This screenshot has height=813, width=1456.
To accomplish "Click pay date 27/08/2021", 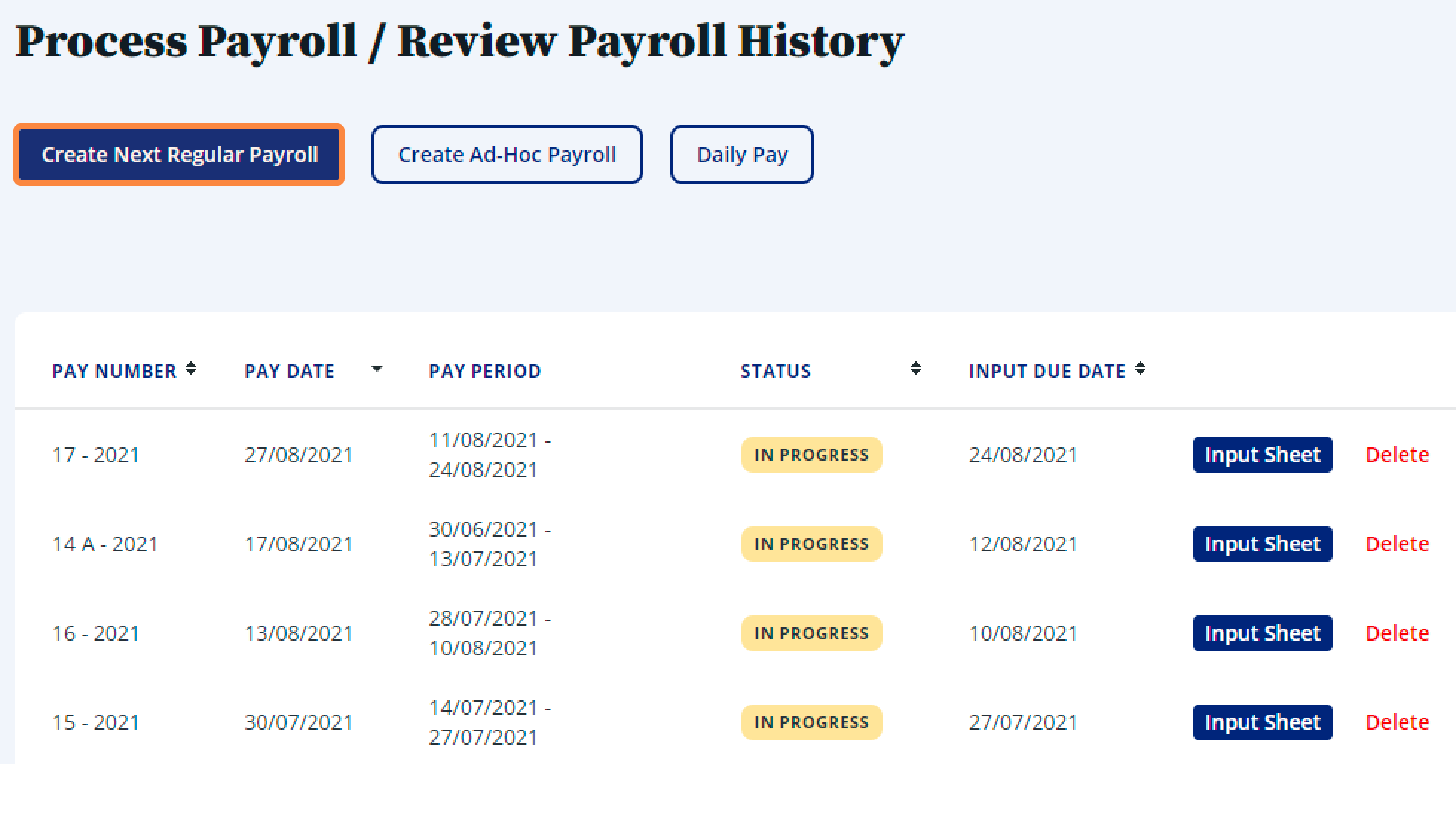I will [x=299, y=455].
